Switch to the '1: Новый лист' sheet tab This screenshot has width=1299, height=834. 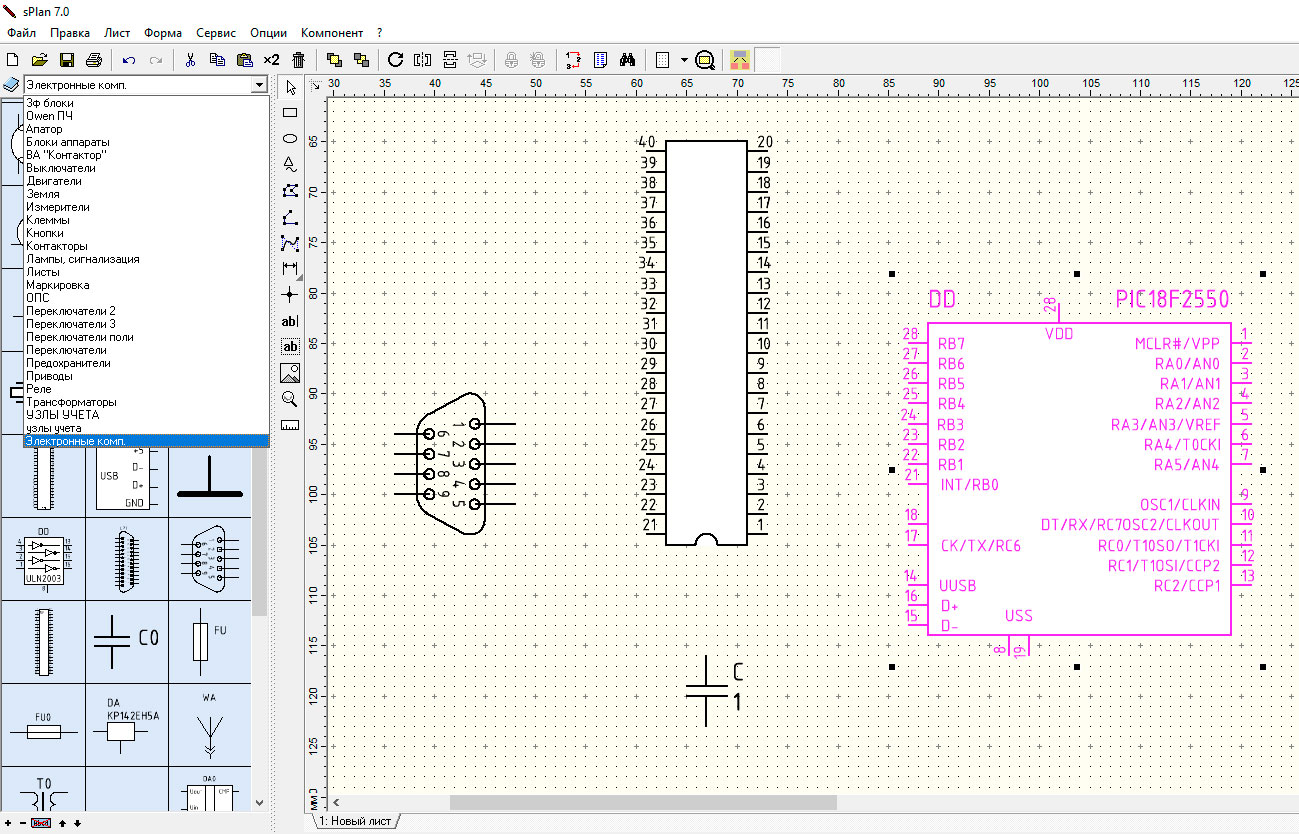coord(356,821)
